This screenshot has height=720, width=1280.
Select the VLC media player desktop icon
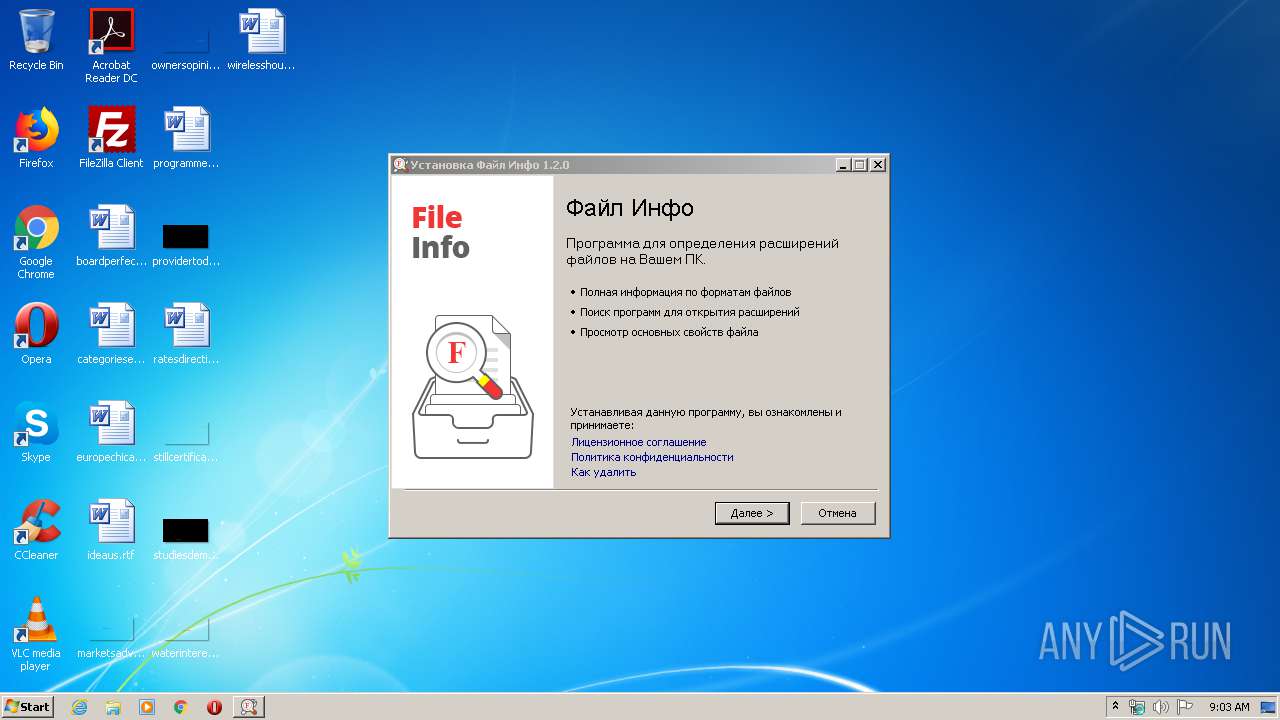[36, 634]
